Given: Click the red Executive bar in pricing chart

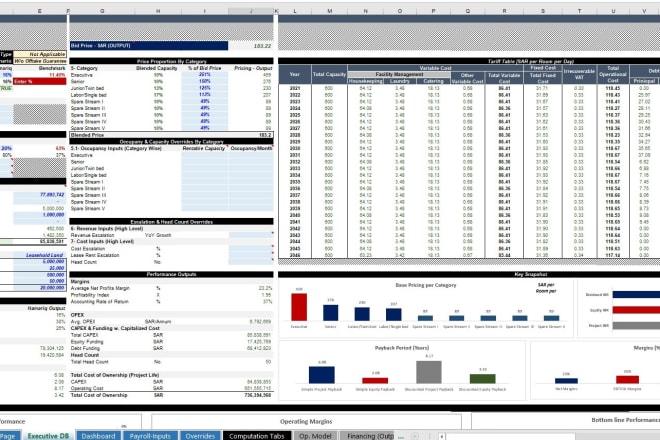Looking at the screenshot, I should point(299,307).
